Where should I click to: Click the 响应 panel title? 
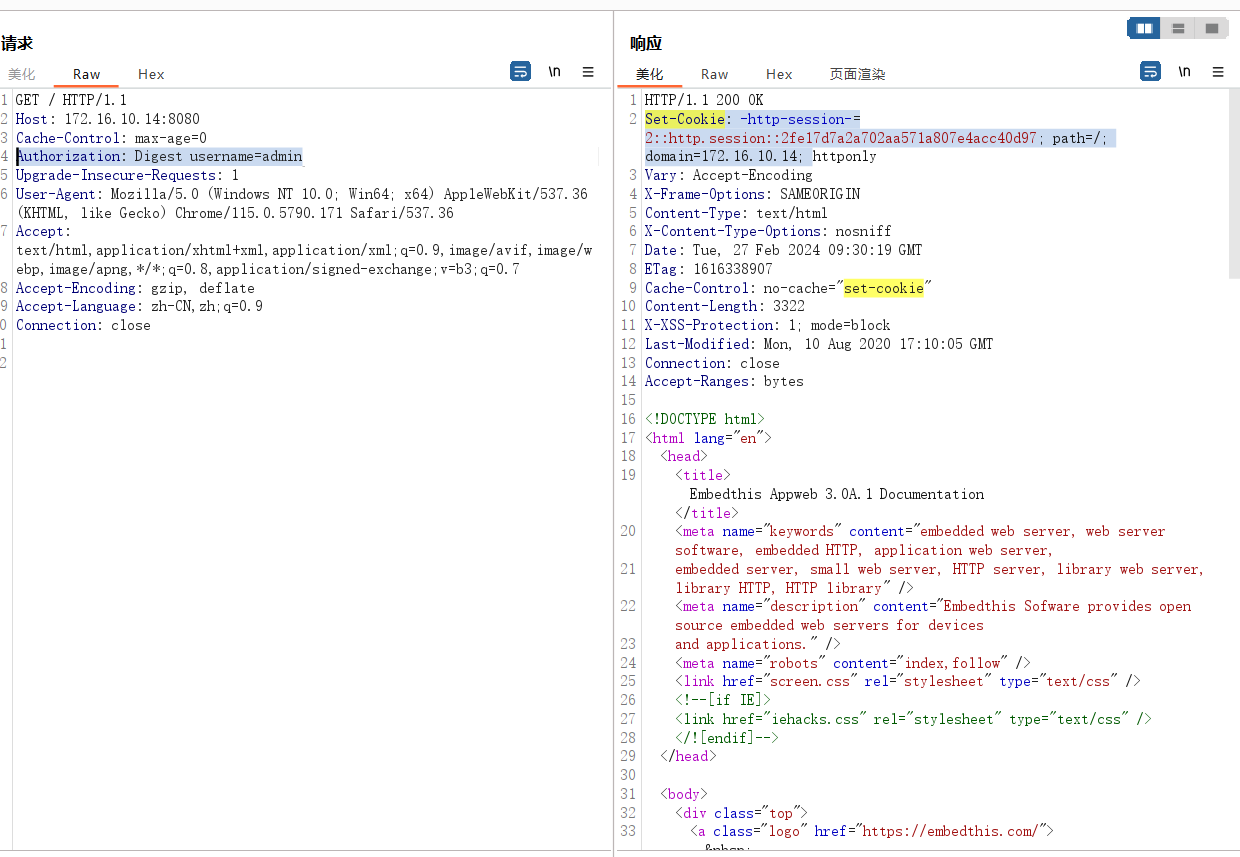coord(646,43)
